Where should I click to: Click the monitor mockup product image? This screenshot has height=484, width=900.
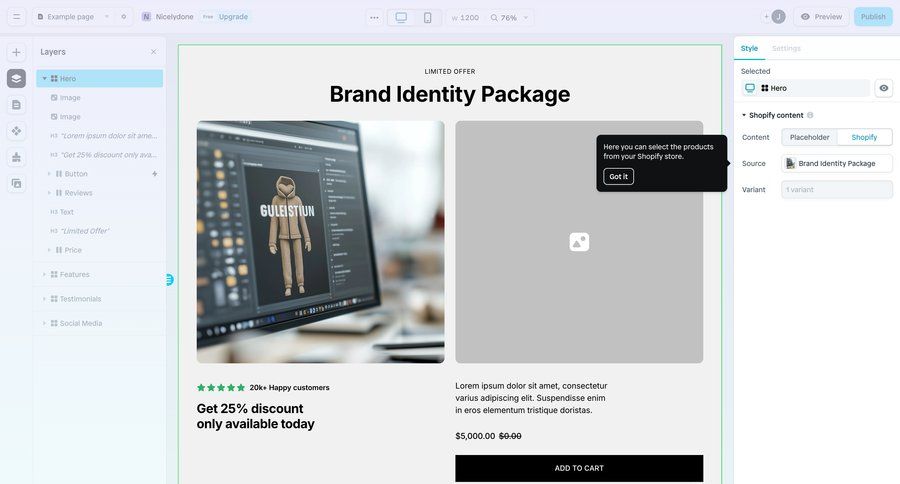(320, 242)
